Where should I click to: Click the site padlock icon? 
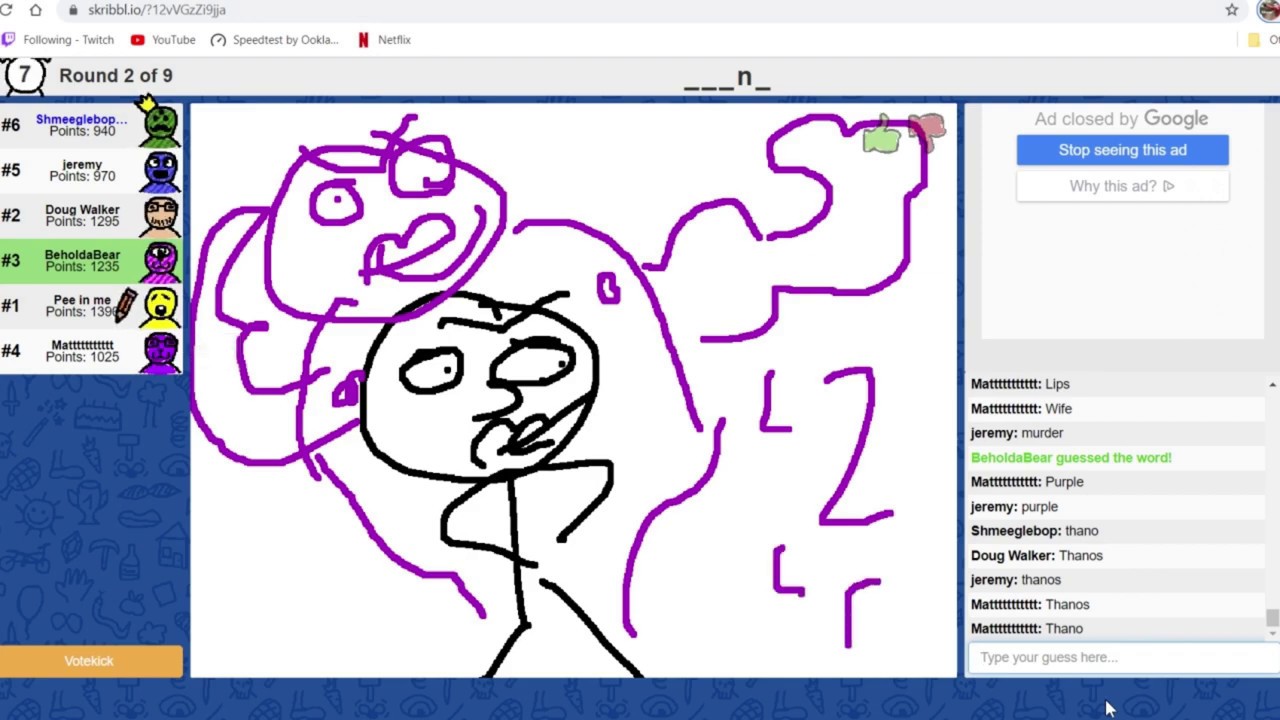[73, 10]
